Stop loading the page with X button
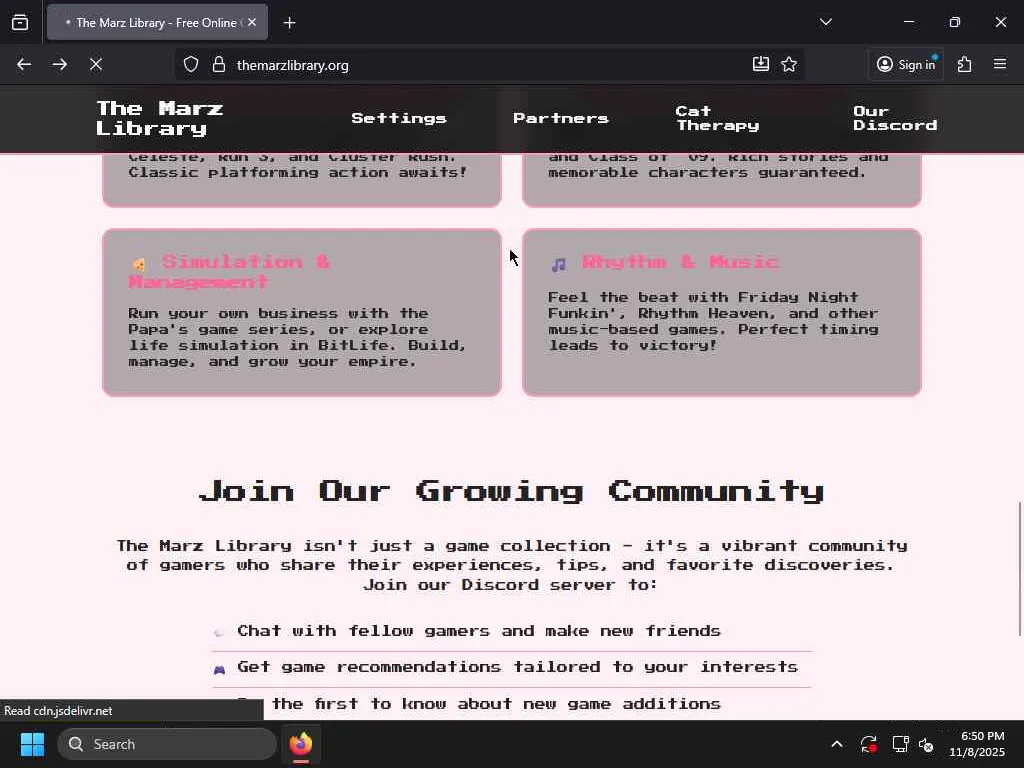This screenshot has width=1024, height=768. click(95, 64)
